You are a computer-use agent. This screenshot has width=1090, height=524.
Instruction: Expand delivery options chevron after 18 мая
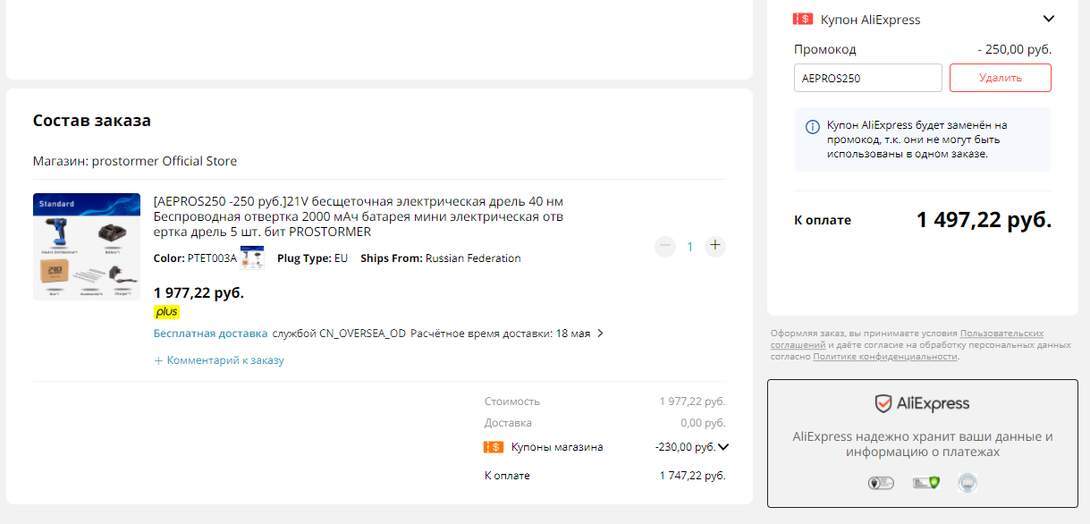tap(601, 334)
